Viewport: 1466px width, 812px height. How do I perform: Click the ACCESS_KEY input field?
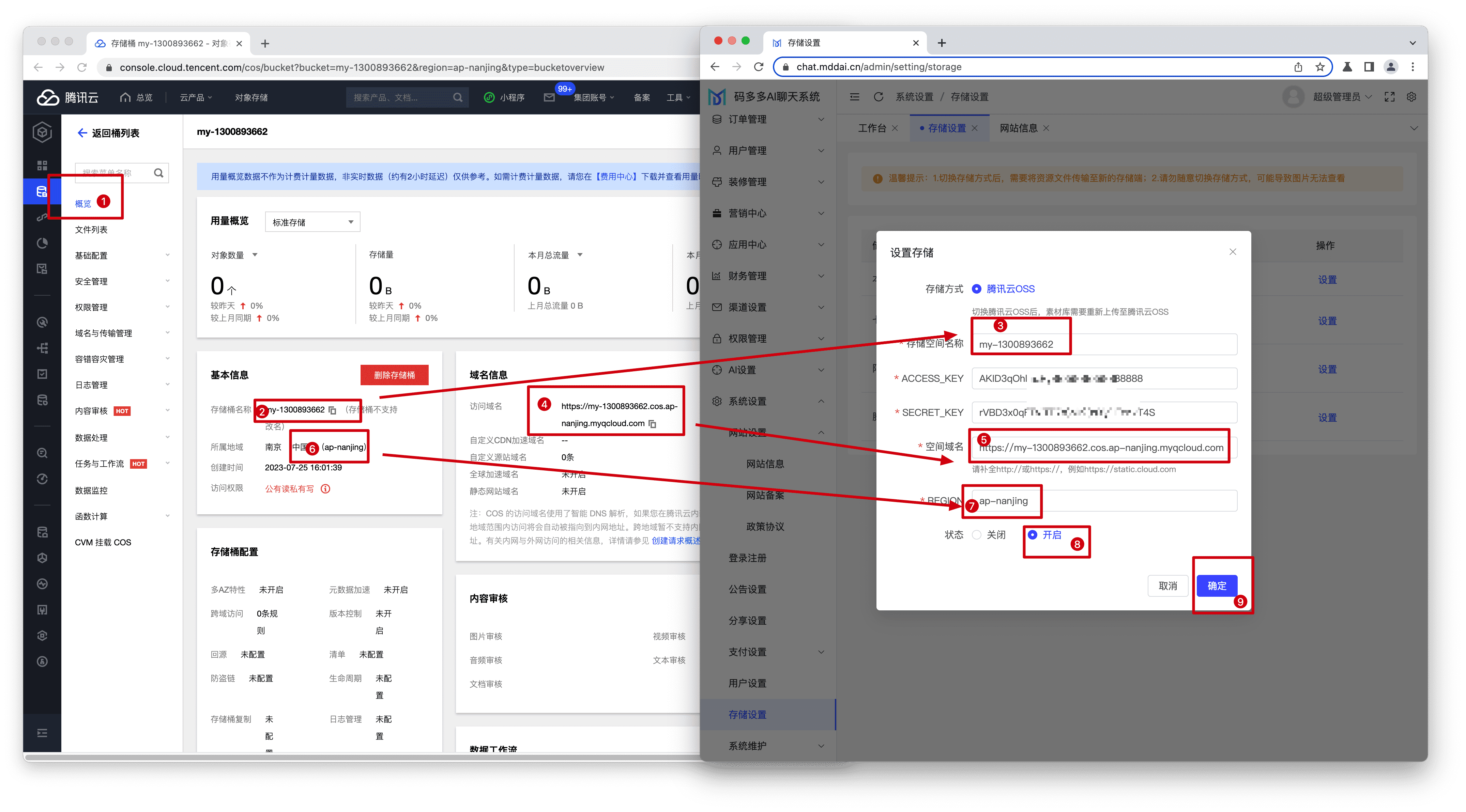point(1104,379)
